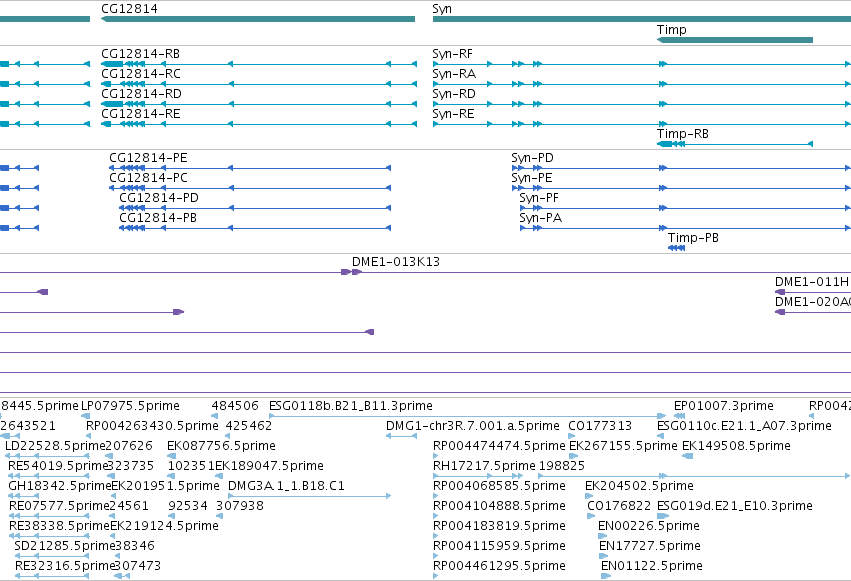Select the CG12814-PC protein label
The image size is (851, 581).
pyautogui.click(x=149, y=178)
